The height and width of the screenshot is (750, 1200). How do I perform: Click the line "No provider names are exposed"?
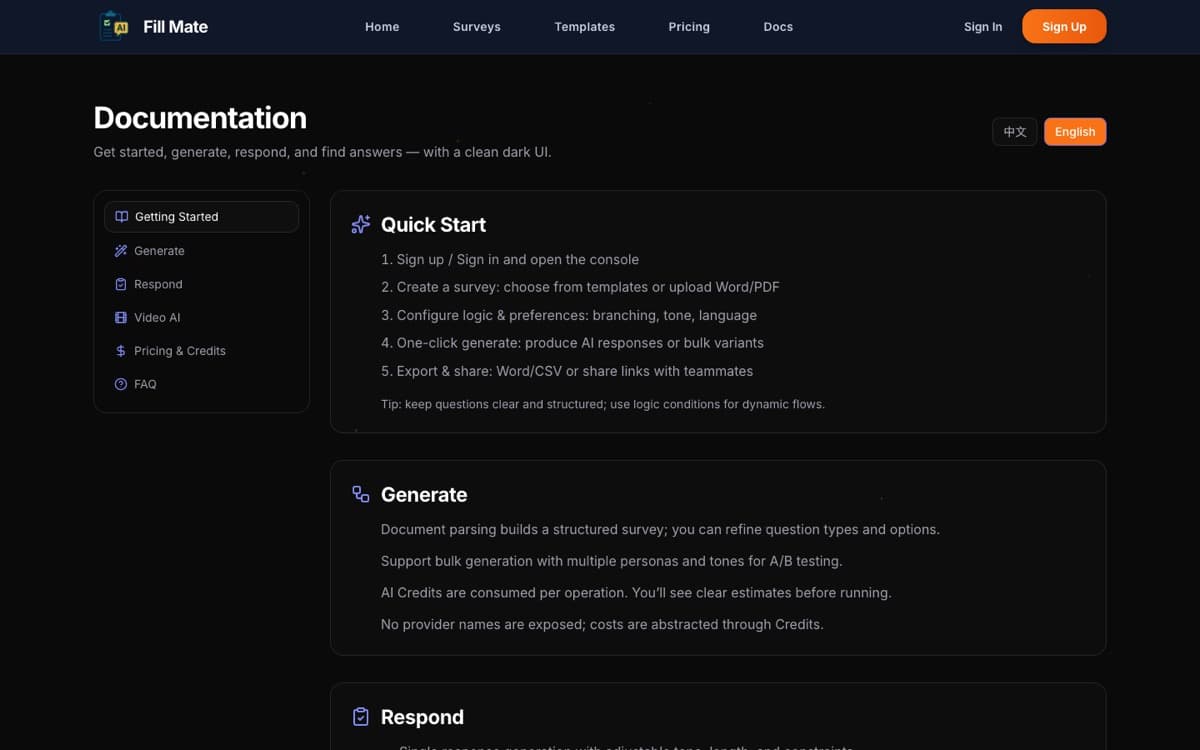(x=602, y=624)
